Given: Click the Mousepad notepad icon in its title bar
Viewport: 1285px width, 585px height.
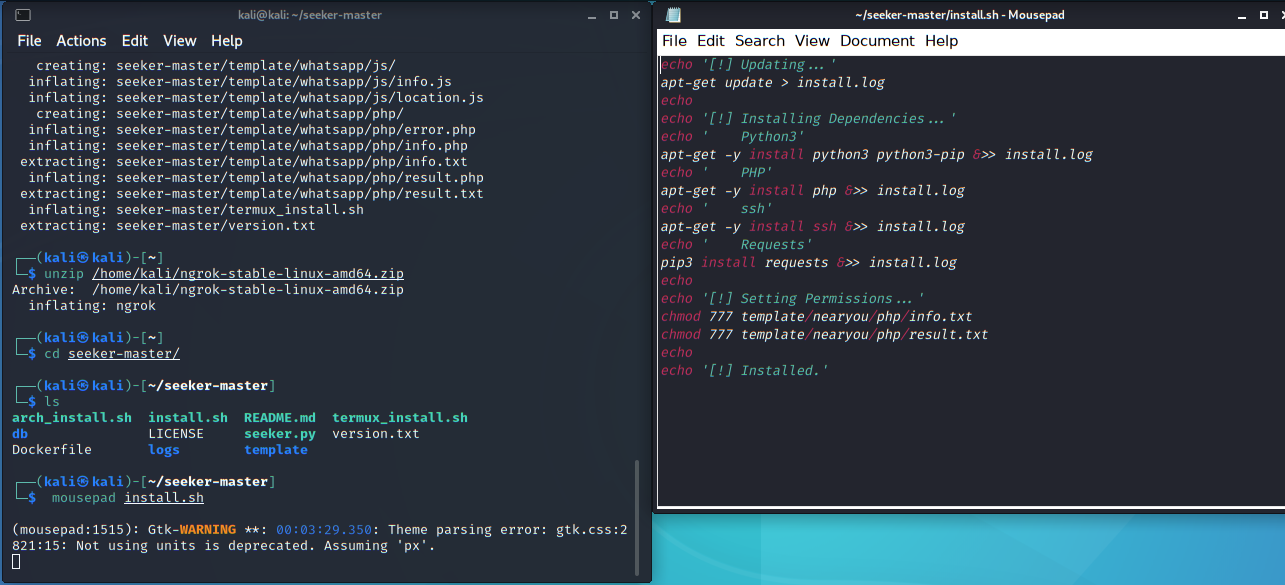Looking at the screenshot, I should 674,15.
